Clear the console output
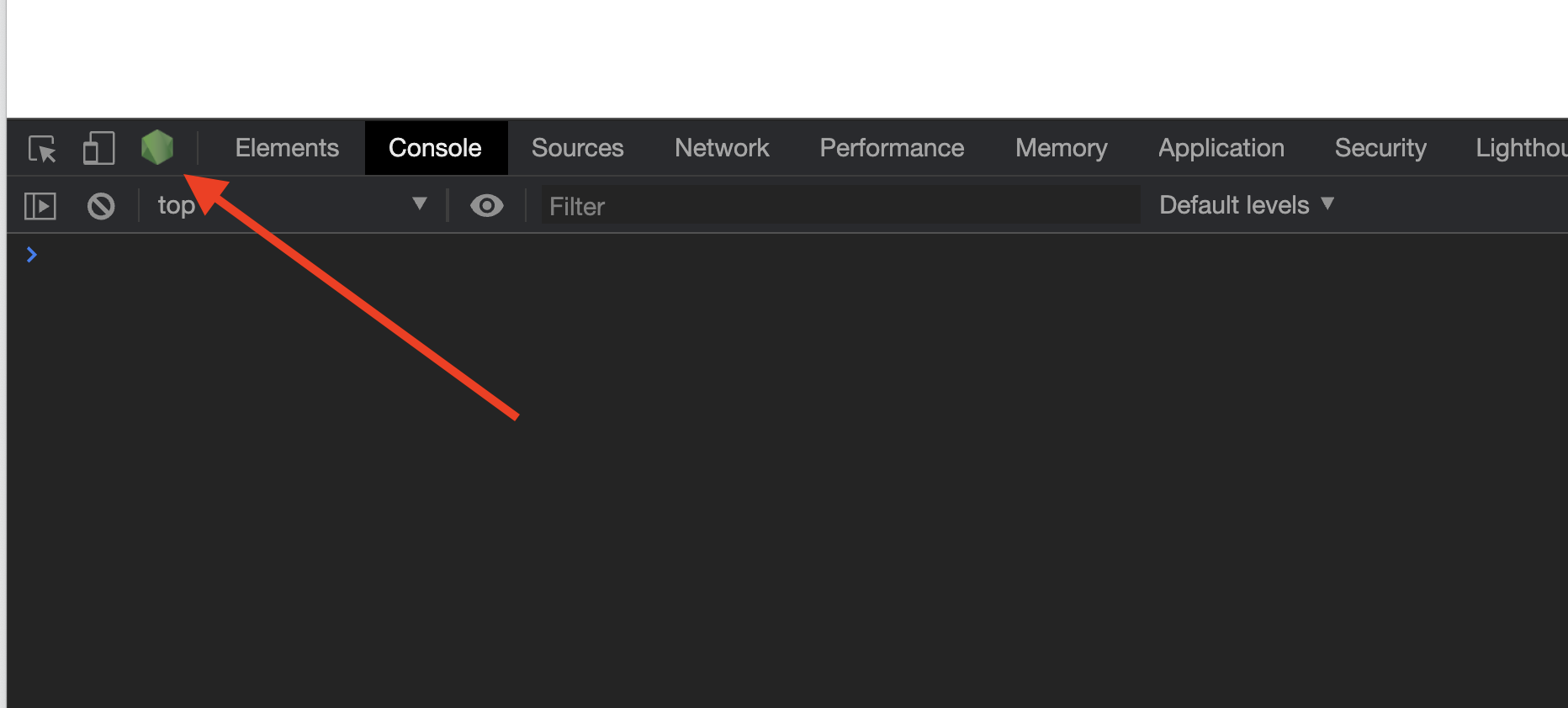This screenshot has width=1568, height=708. pos(101,206)
